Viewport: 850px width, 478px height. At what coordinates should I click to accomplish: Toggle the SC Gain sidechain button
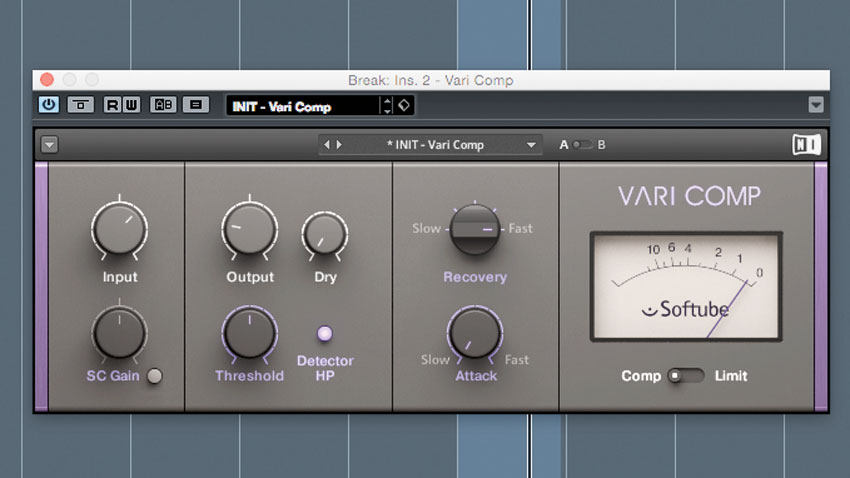coord(154,376)
